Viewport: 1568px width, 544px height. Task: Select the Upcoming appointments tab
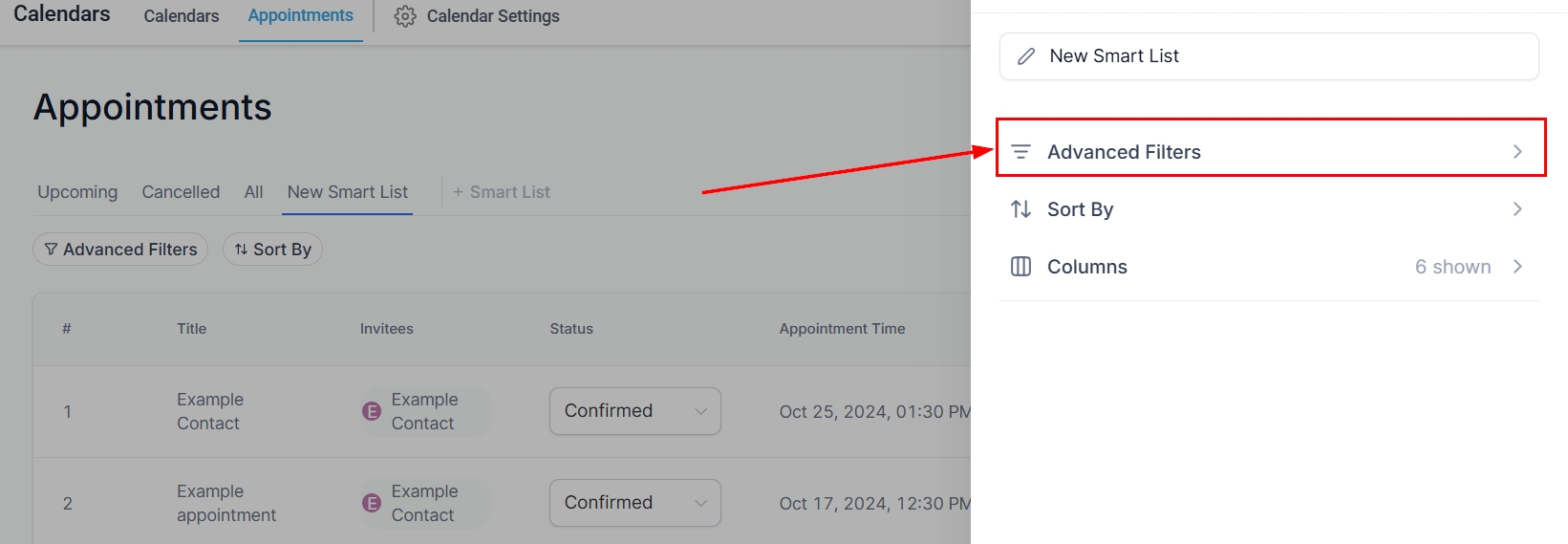[x=77, y=192]
